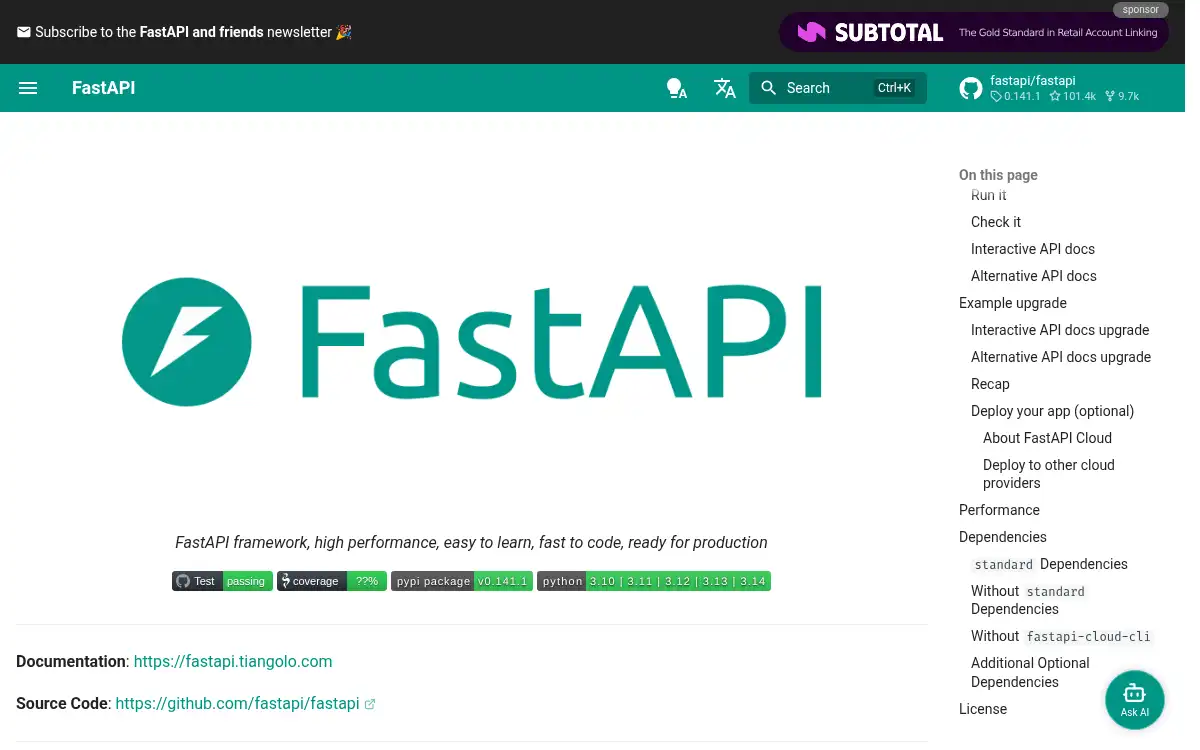Click the SUBTOTAL sponsor banner
1200x750 pixels.
tap(973, 32)
